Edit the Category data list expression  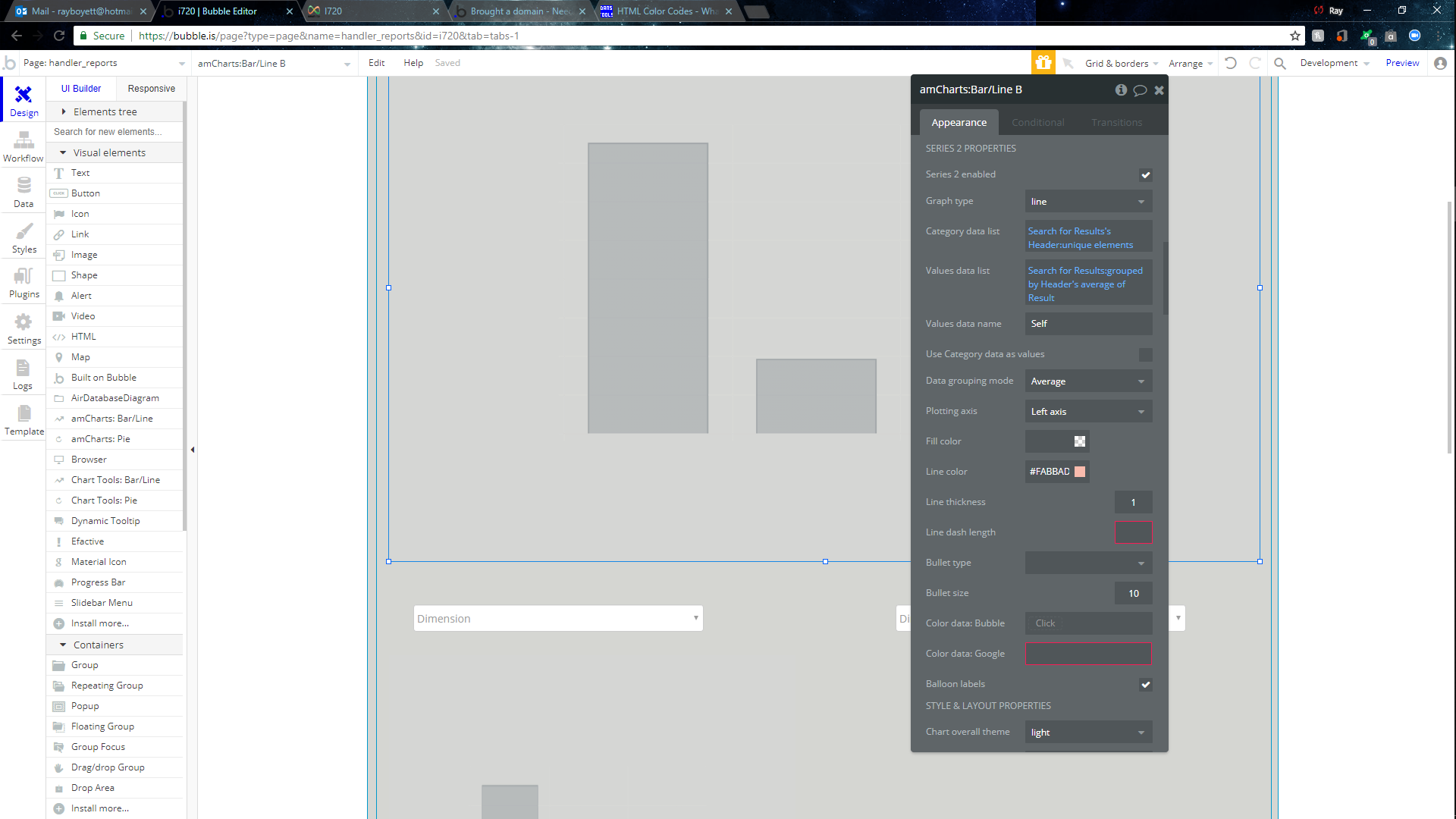(1088, 237)
